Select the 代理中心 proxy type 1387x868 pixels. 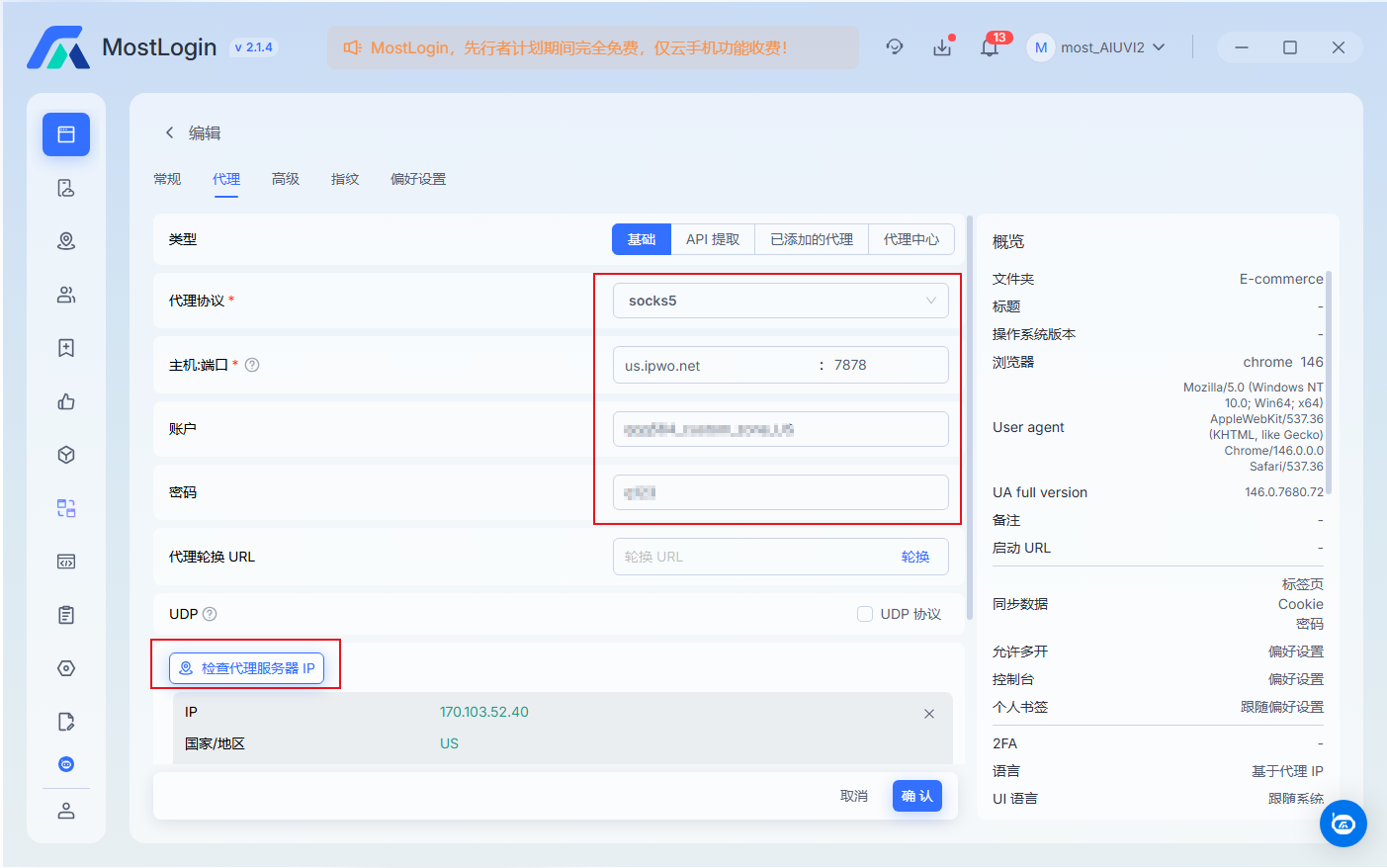coord(911,239)
